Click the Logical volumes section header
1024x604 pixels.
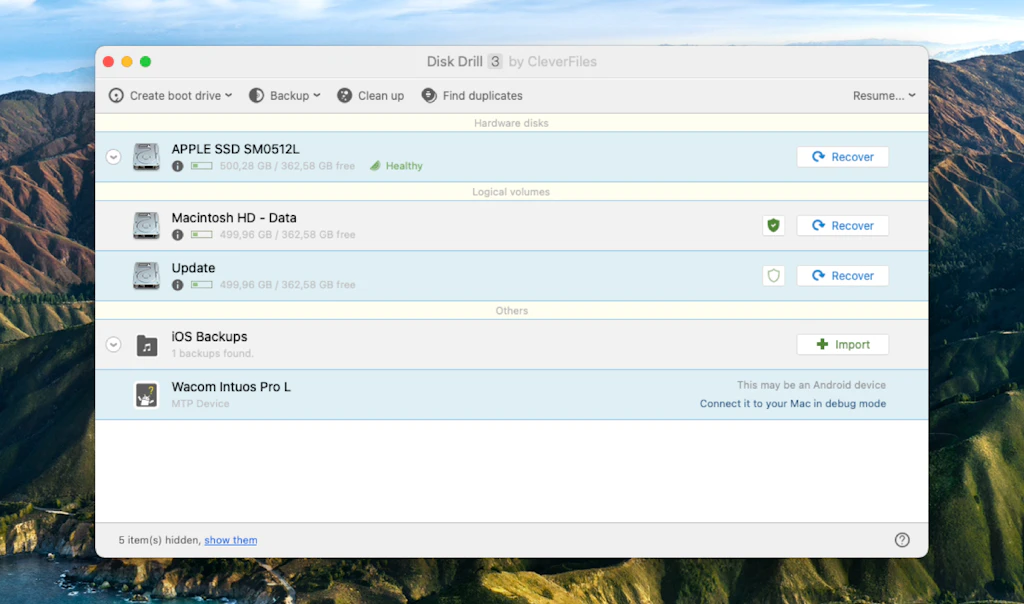[511, 192]
